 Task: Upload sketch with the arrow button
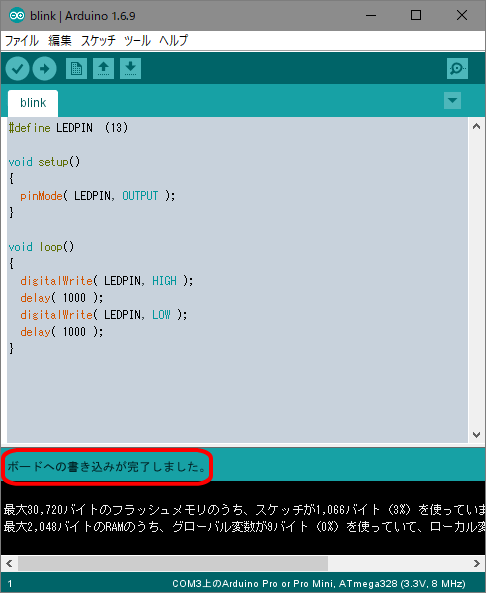click(x=45, y=69)
